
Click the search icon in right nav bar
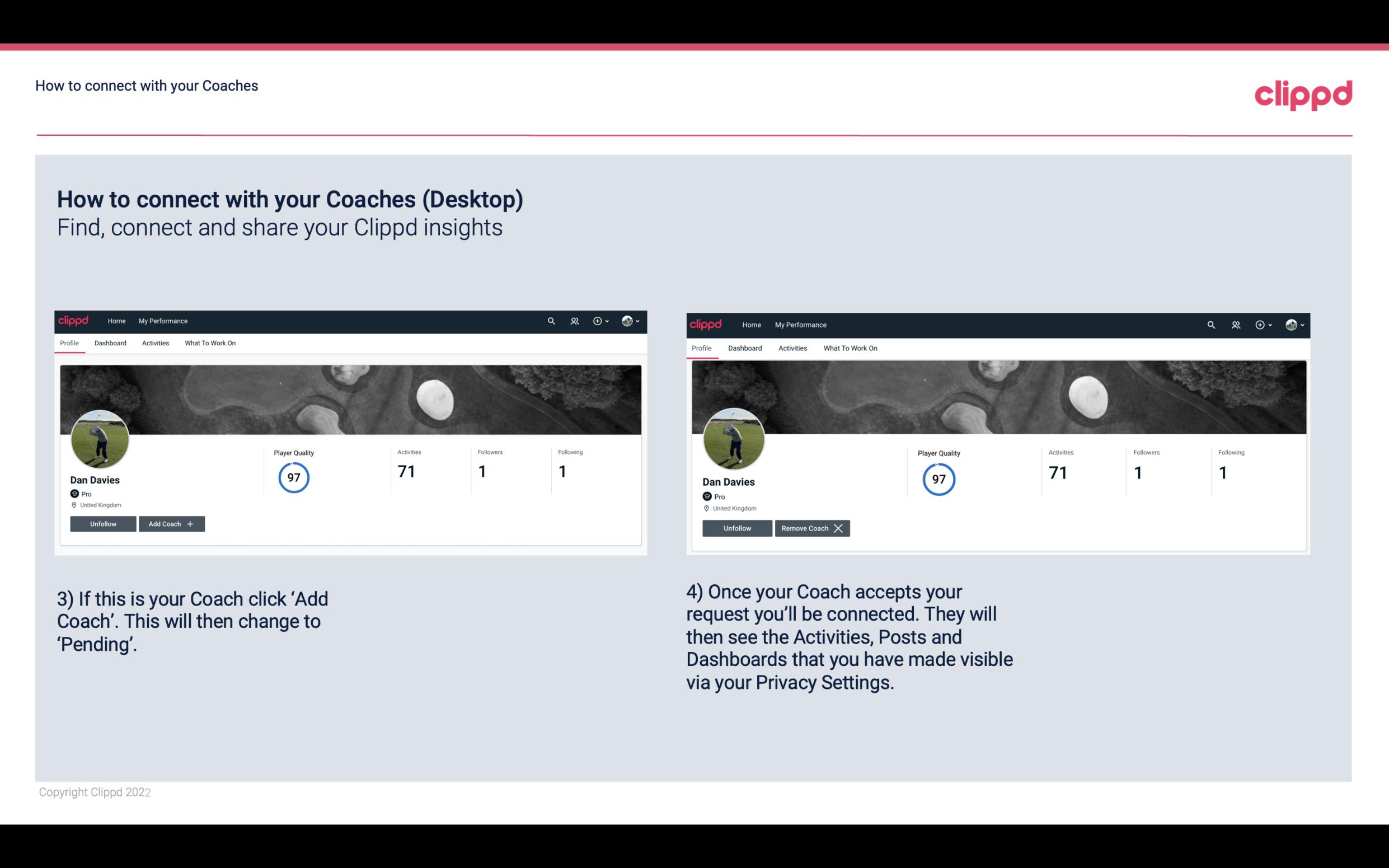1212,324
